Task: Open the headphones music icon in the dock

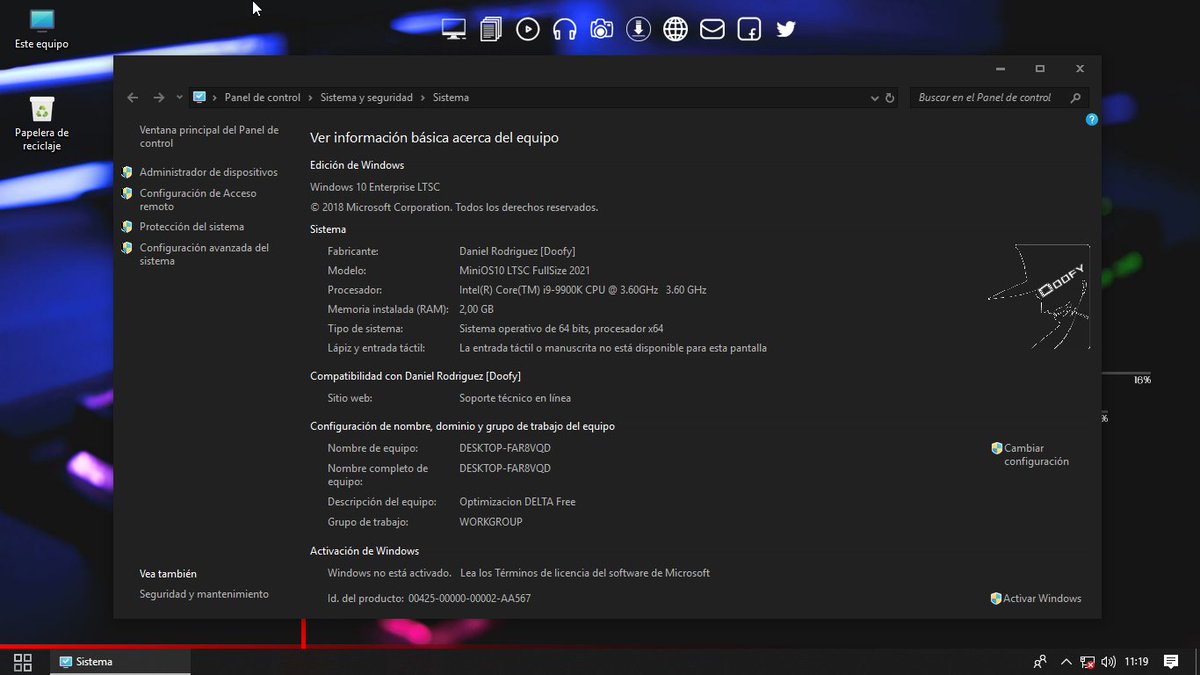Action: pyautogui.click(x=565, y=29)
